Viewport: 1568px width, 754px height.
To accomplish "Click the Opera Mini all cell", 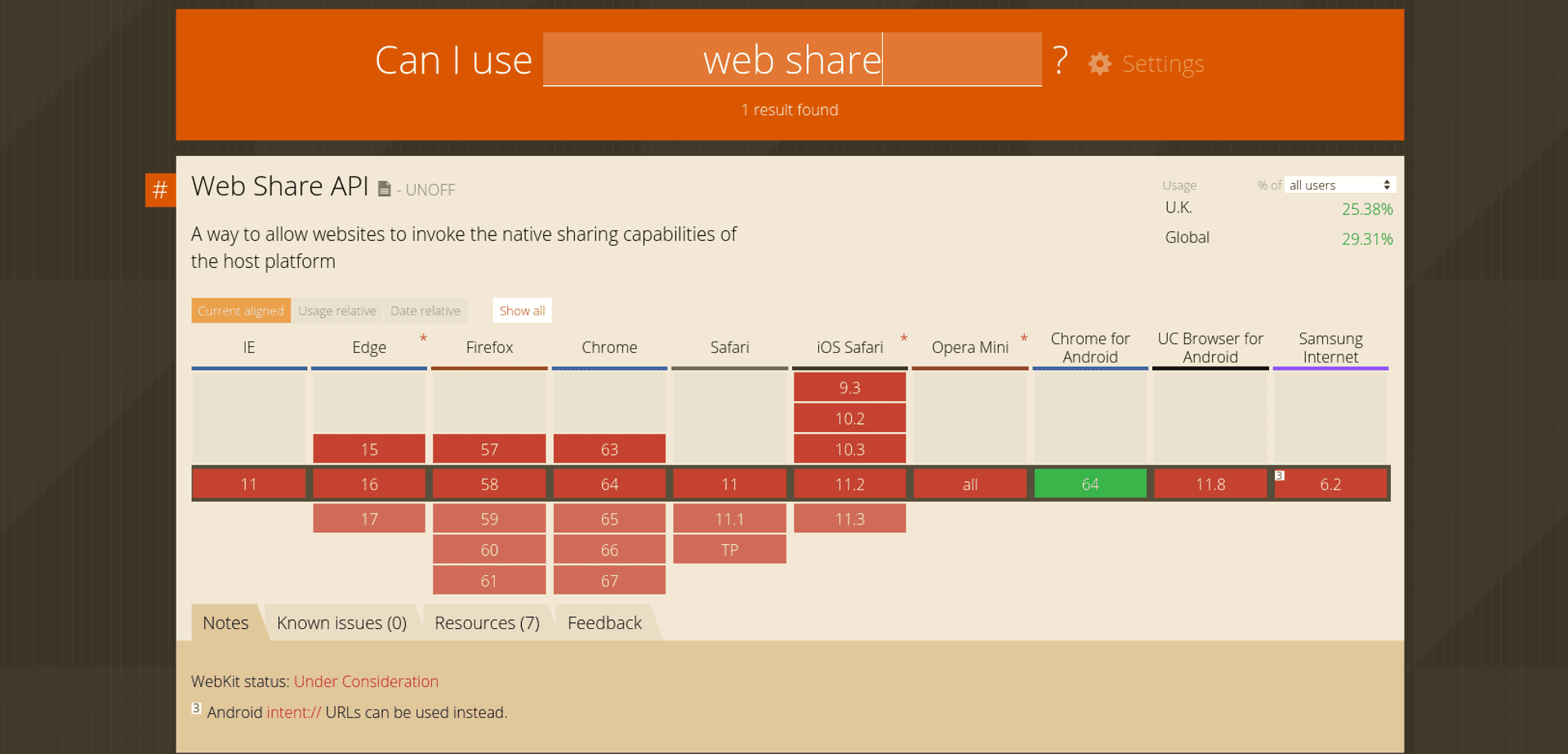I will (x=969, y=484).
